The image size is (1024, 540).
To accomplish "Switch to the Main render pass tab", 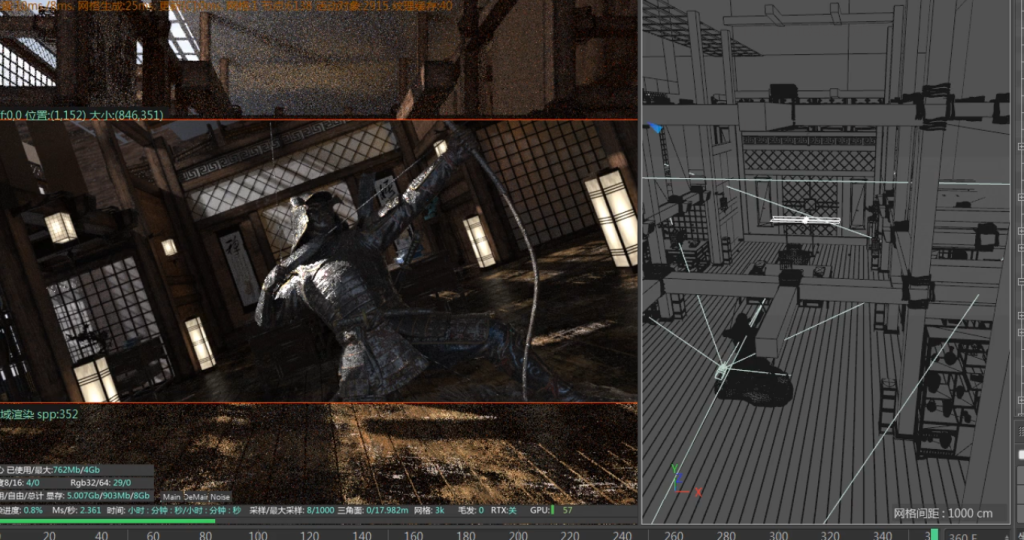I will coord(171,497).
